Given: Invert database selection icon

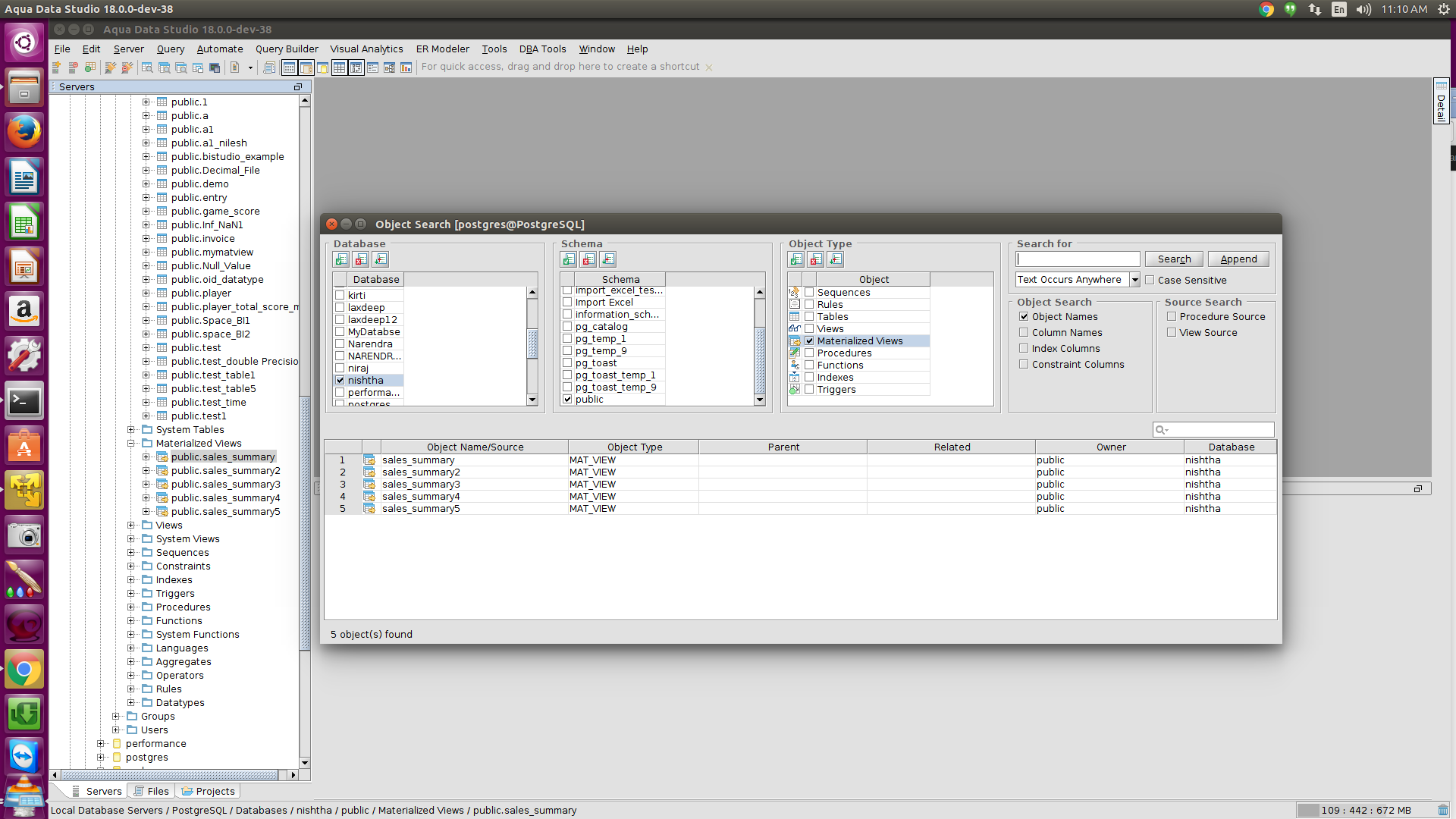Looking at the screenshot, I should 381,259.
